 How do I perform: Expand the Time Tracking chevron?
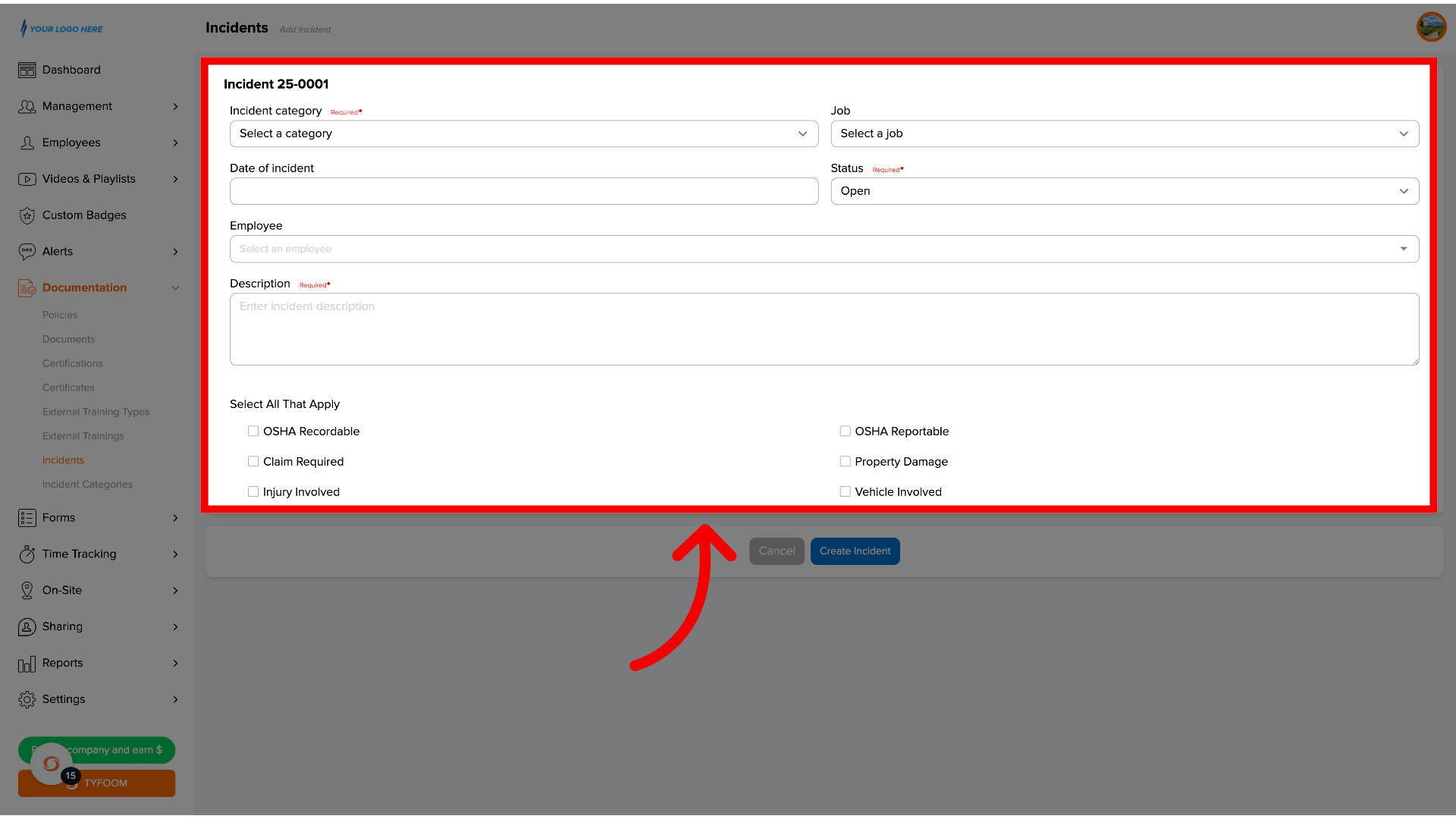click(x=175, y=554)
